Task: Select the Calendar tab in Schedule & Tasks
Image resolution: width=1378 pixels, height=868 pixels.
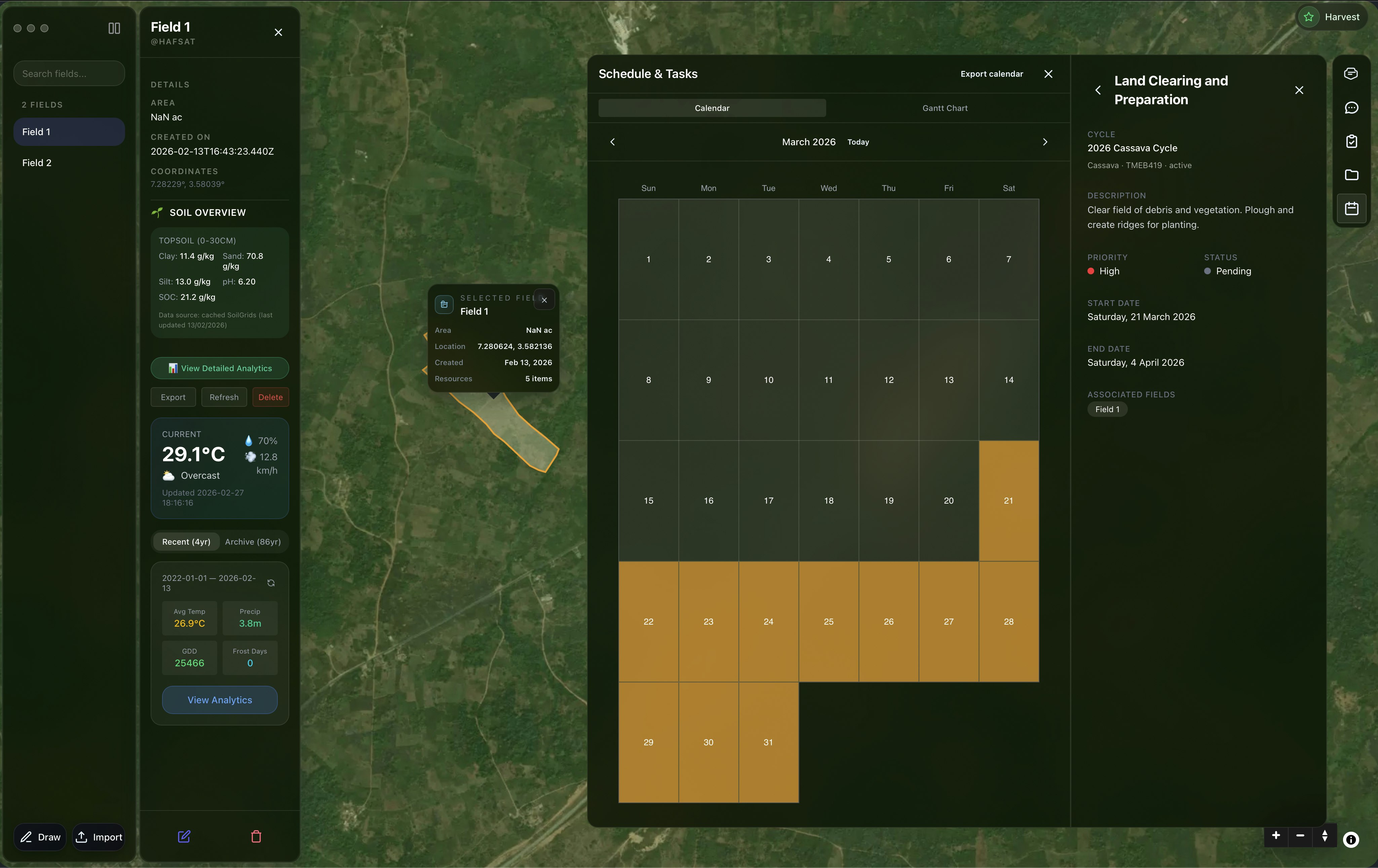Action: pos(712,108)
